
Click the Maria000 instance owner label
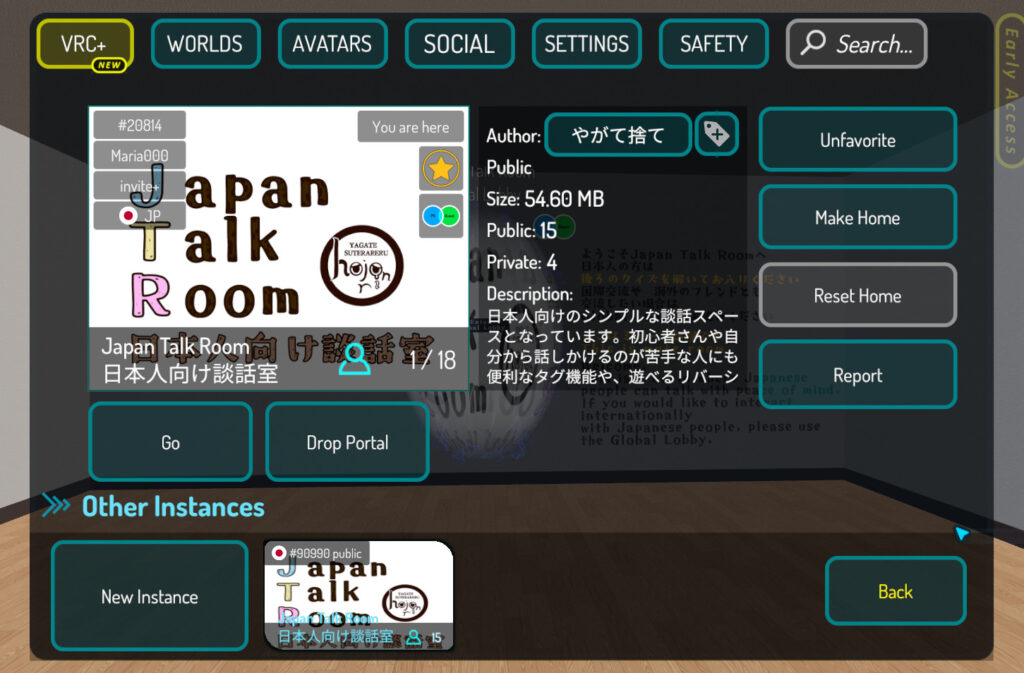(140, 155)
